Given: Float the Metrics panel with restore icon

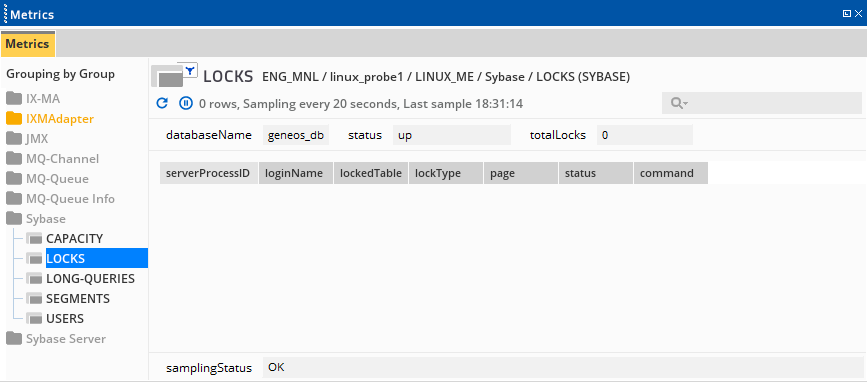Looking at the screenshot, I should click(x=847, y=14).
